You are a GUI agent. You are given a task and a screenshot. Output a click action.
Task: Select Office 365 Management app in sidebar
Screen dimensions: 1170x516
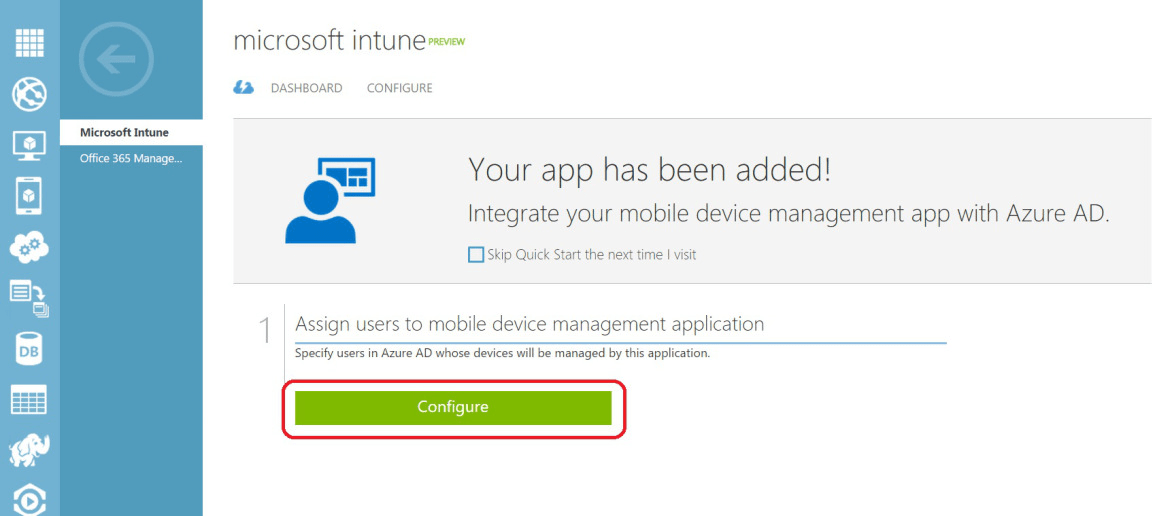coord(131,158)
